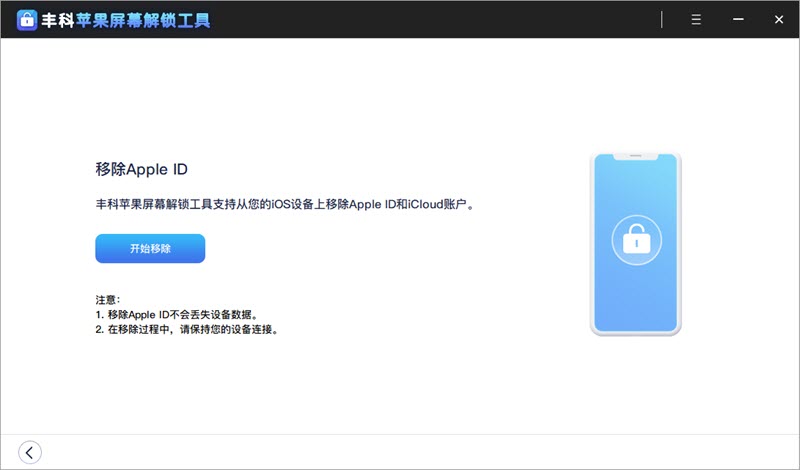Minimize the unlock tool window

(738, 20)
